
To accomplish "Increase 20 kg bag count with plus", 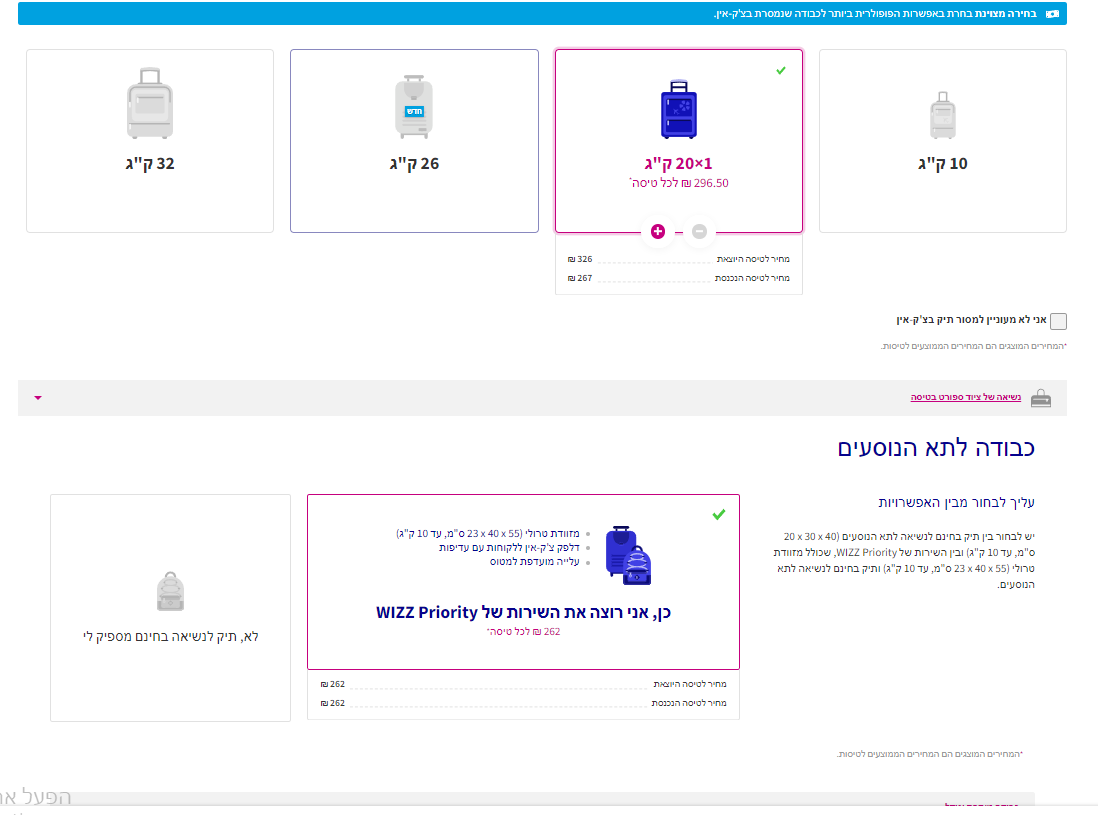I will (x=658, y=232).
